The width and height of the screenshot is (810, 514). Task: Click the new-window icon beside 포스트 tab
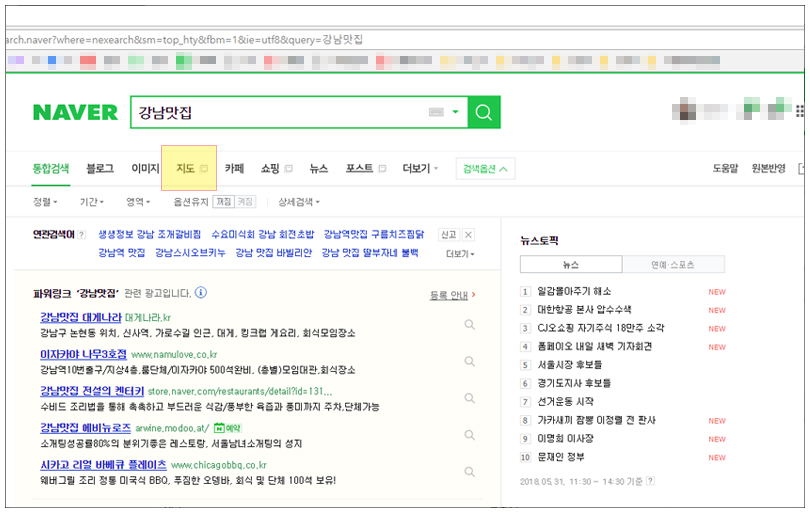[382, 168]
